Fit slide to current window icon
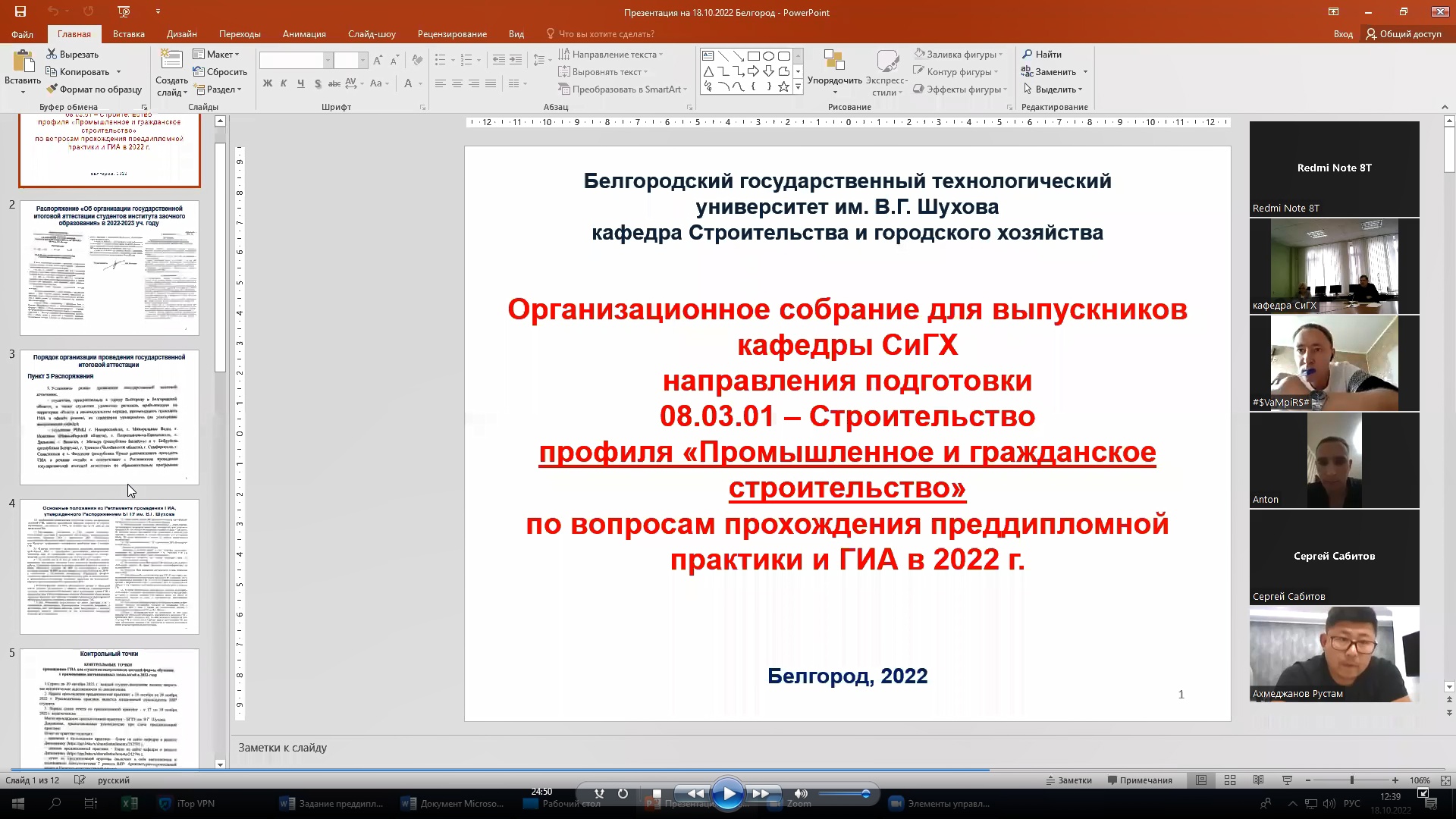1456x819 pixels. point(1445,780)
